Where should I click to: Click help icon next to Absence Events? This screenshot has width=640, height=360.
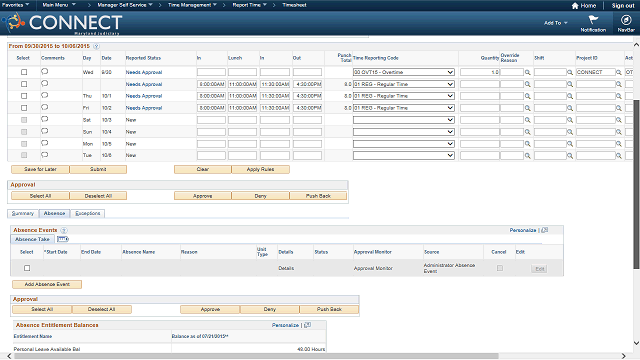(64, 230)
